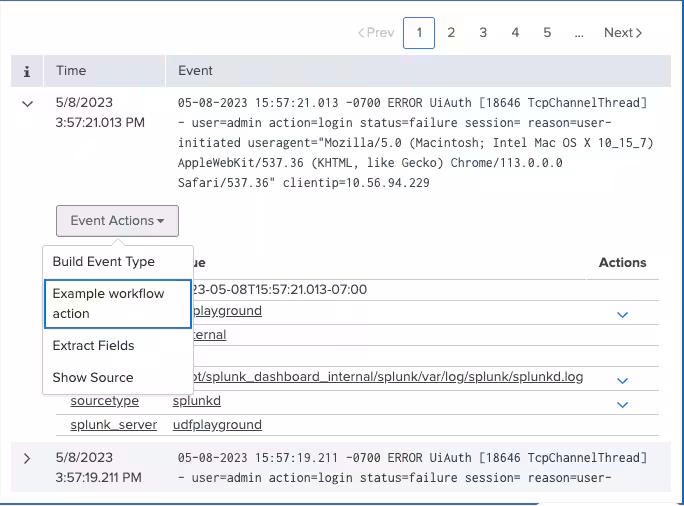Choose Example workflow action
Image resolution: width=684 pixels, height=506 pixels.
(117, 303)
